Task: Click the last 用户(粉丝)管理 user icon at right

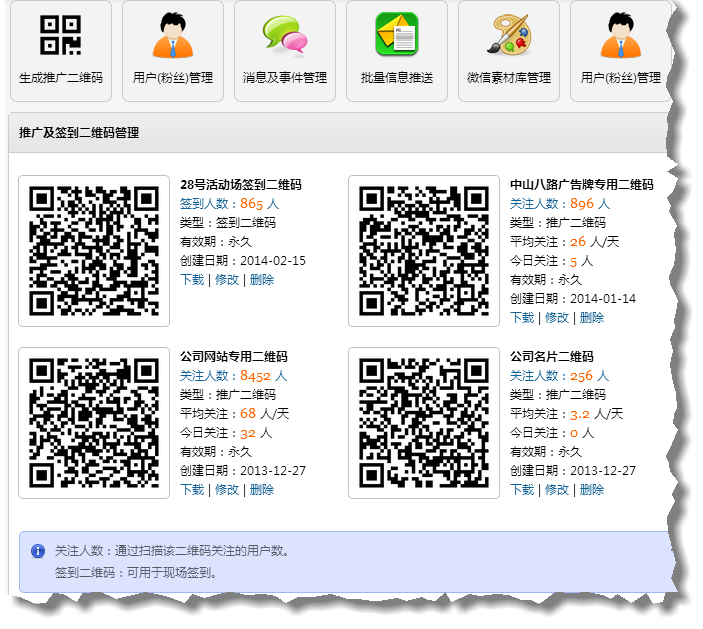Action: pyautogui.click(x=621, y=35)
